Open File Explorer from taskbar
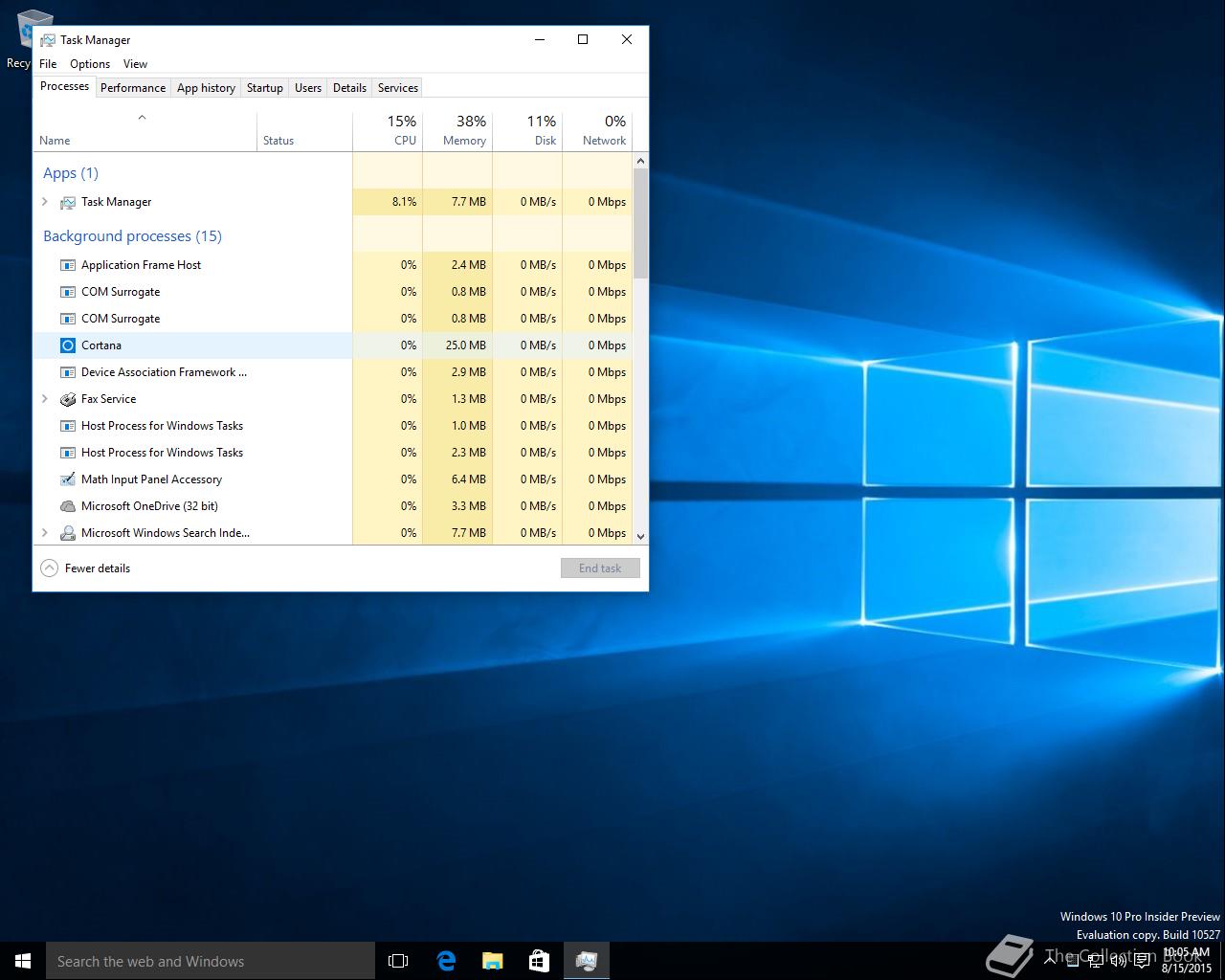Viewport: 1225px width, 980px height. point(492,961)
